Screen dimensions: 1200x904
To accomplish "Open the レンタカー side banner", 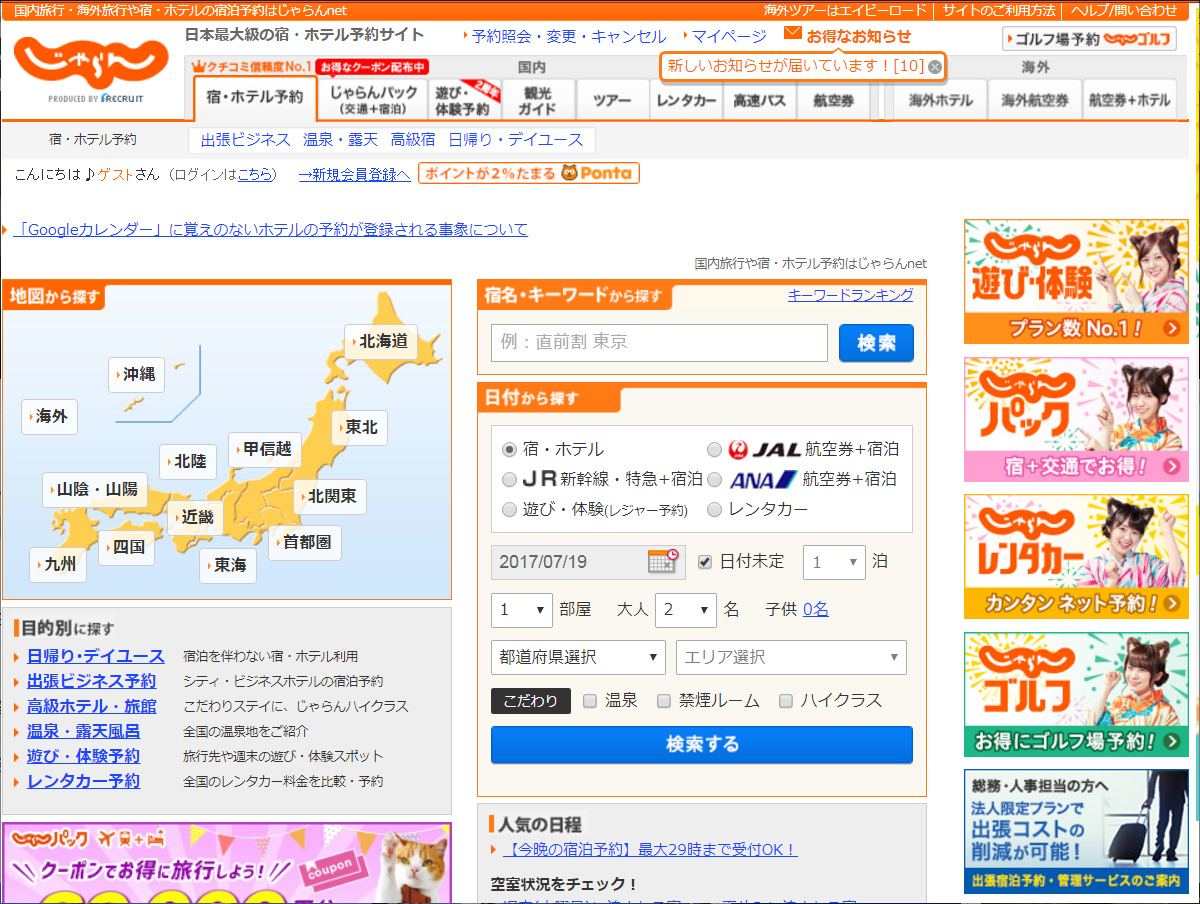I will [1076, 557].
